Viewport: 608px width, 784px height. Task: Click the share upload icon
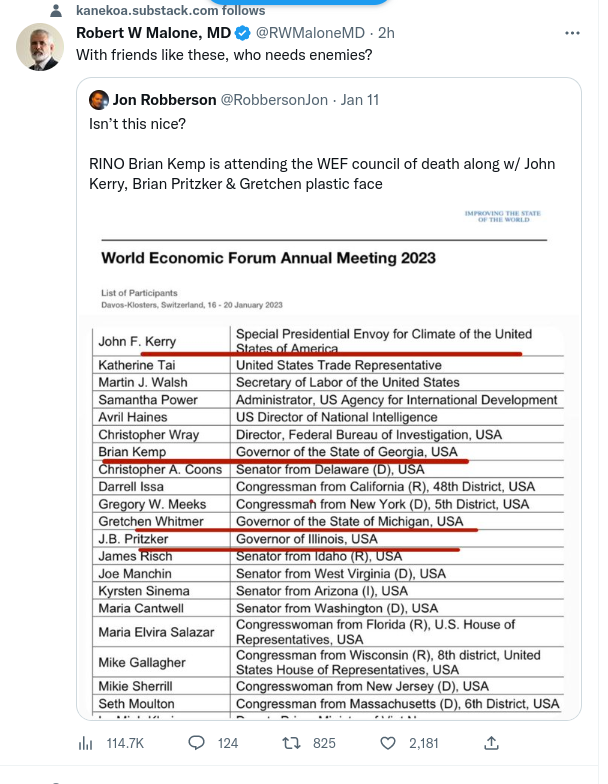491,743
